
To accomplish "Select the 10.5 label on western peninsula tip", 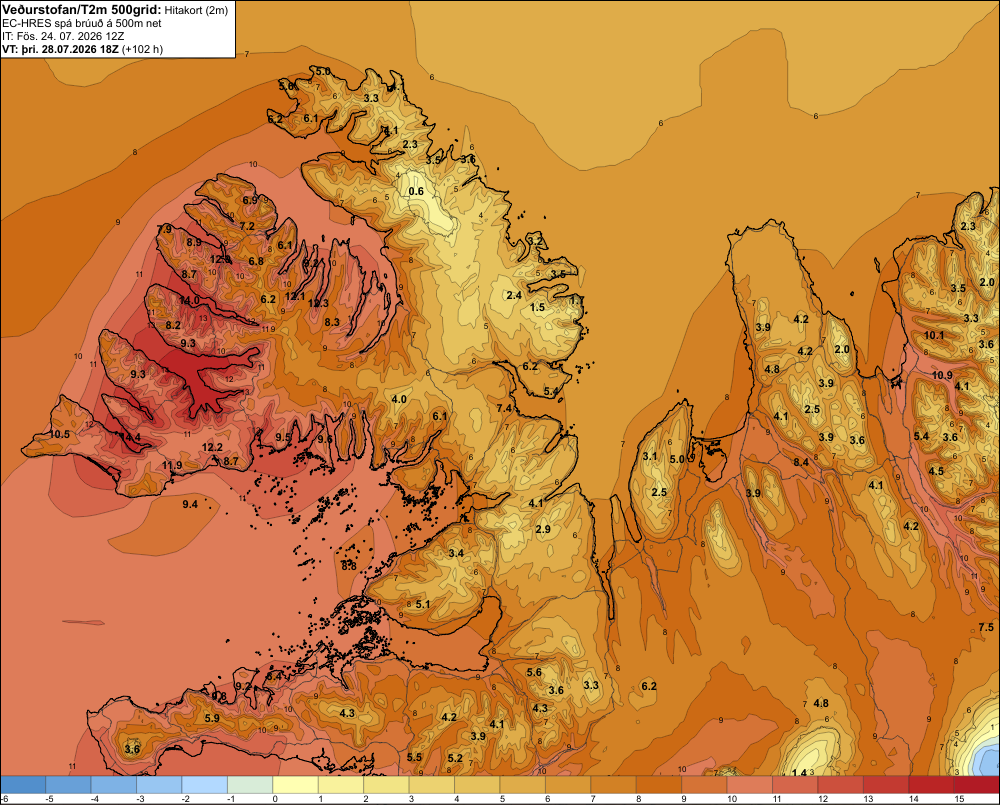I will 59,434.
